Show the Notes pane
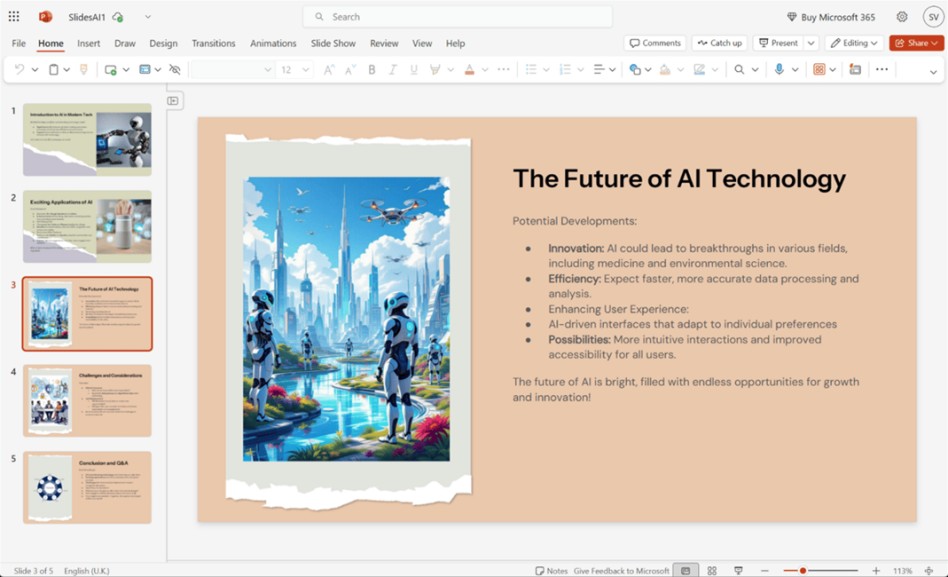 (550, 570)
